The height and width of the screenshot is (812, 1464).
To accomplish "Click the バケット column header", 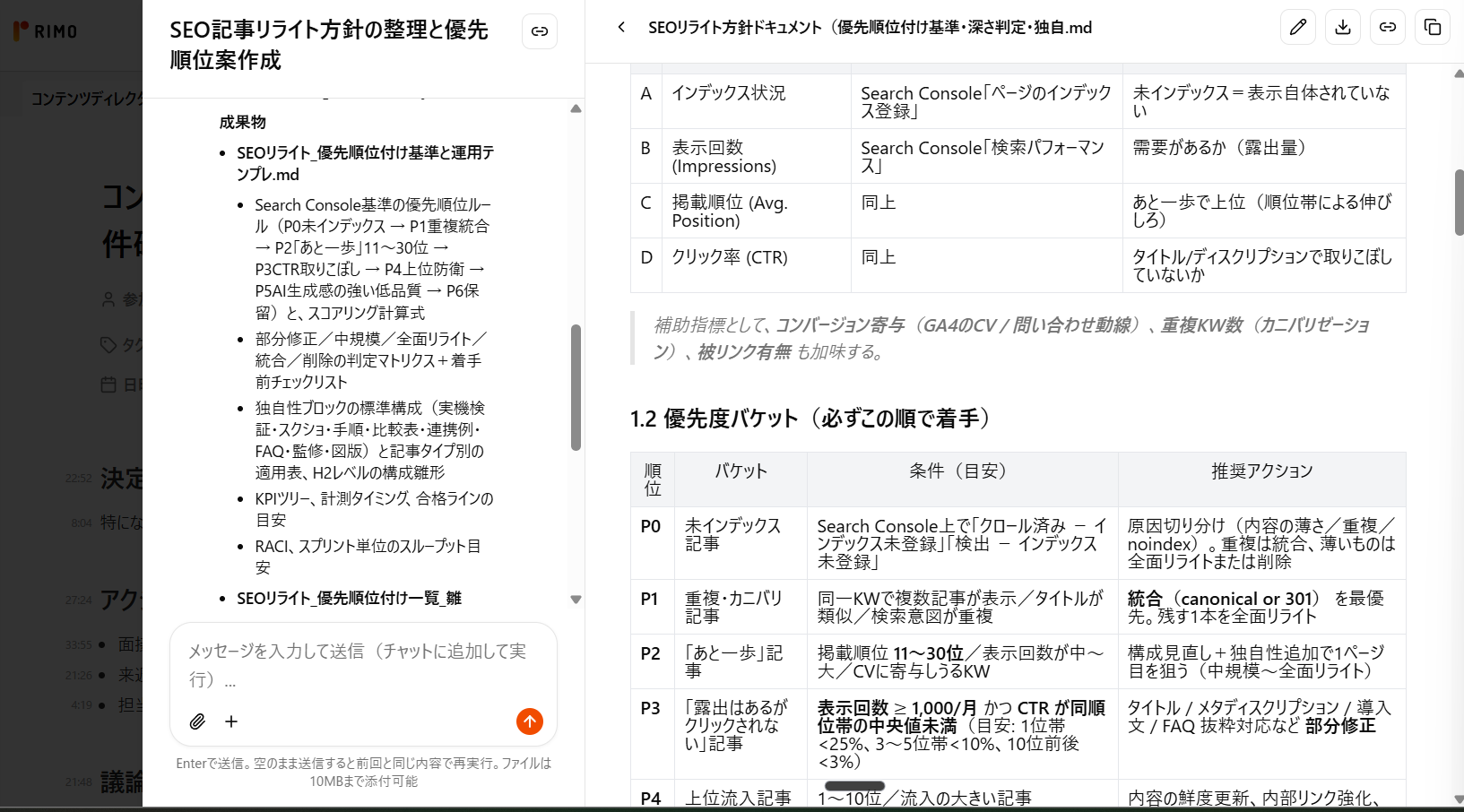I will pos(741,479).
